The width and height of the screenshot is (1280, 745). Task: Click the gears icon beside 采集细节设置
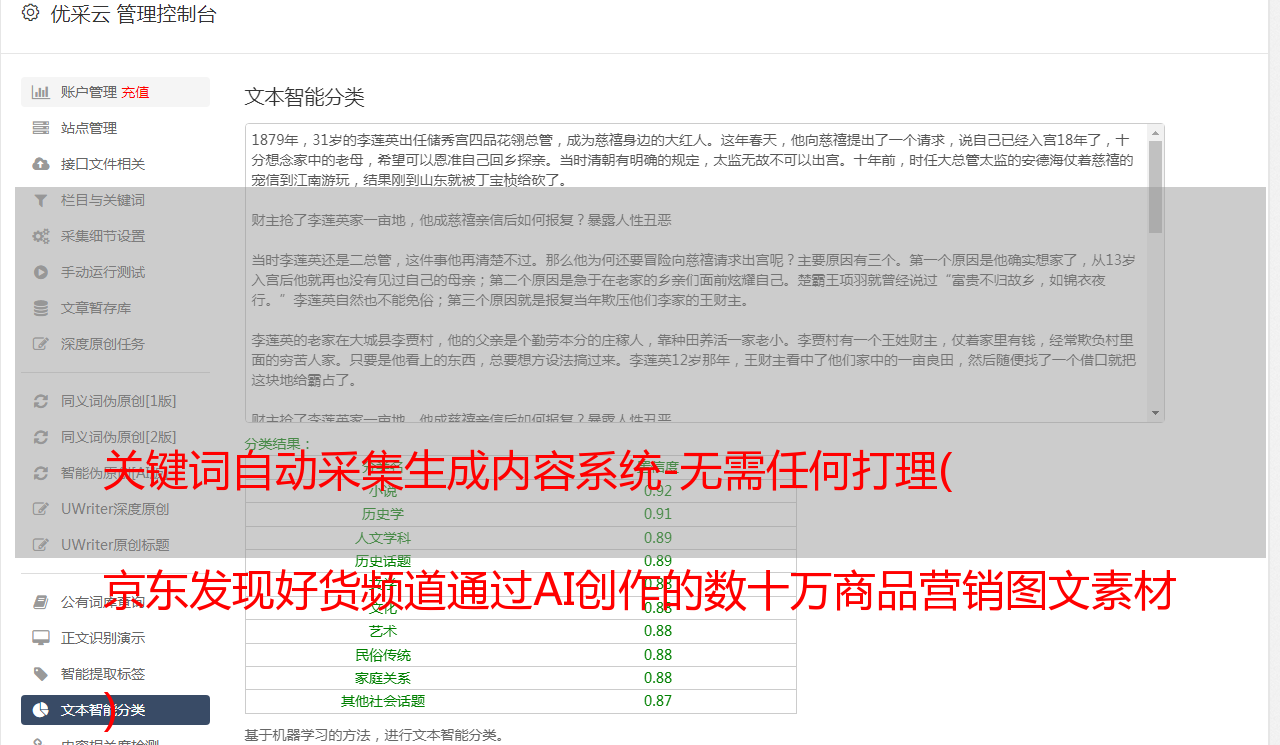click(x=41, y=236)
